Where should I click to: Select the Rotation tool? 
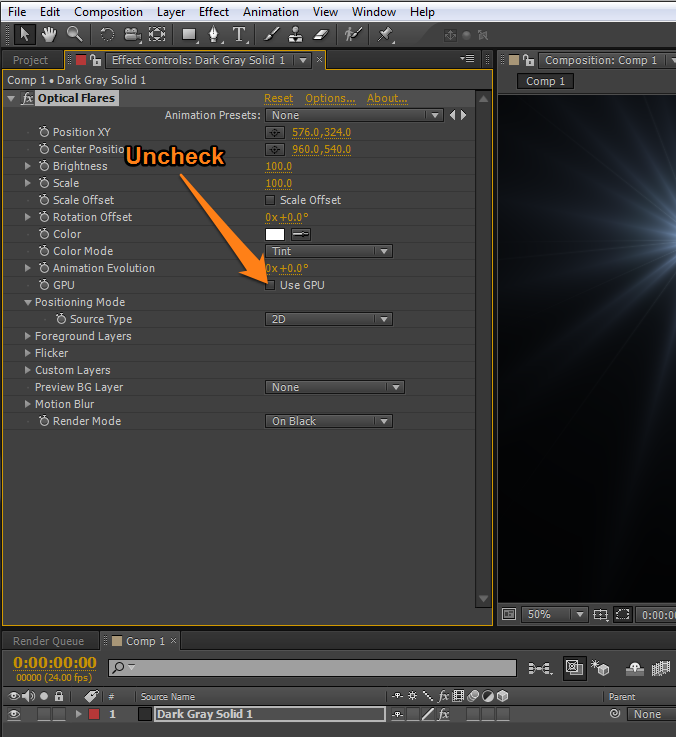107,34
